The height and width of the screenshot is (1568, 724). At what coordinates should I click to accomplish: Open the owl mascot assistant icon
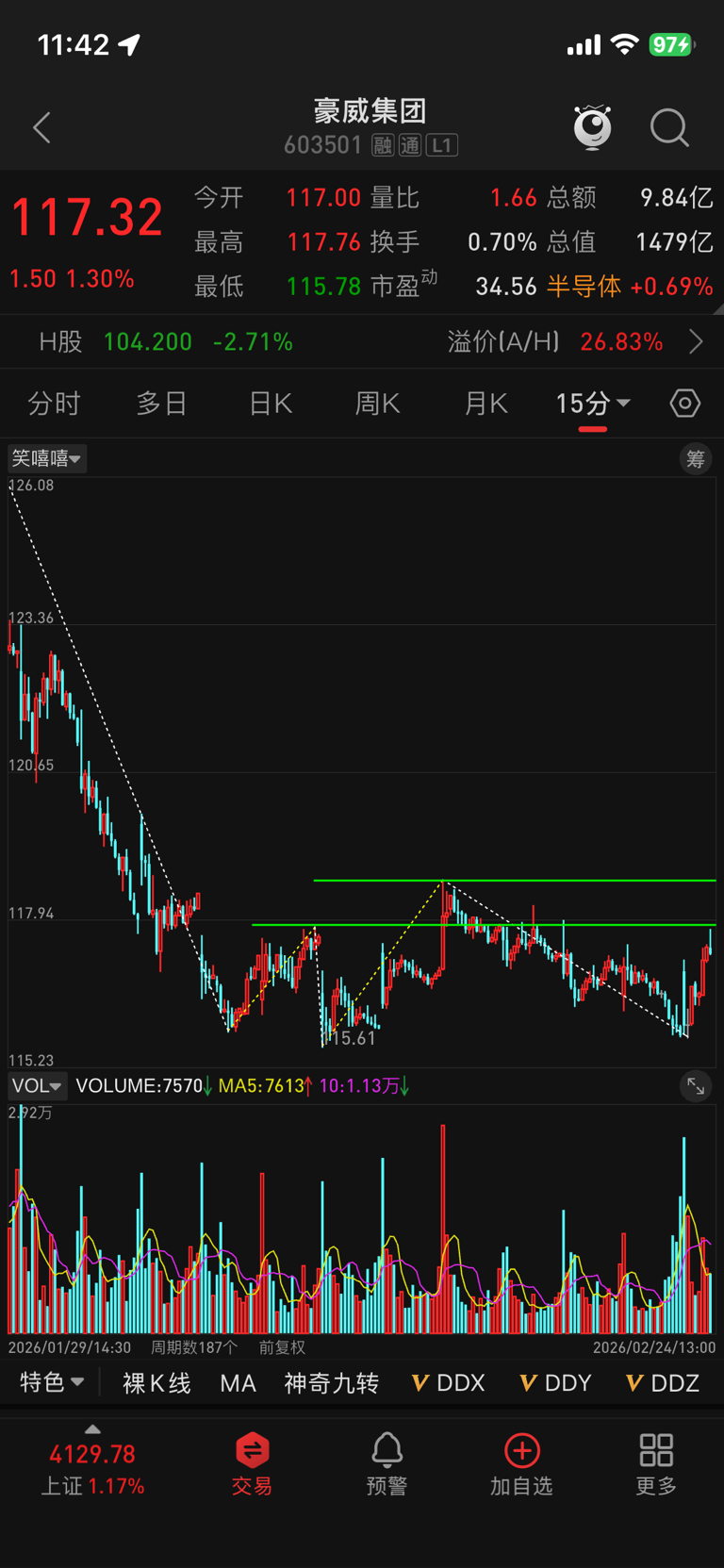pyautogui.click(x=593, y=127)
